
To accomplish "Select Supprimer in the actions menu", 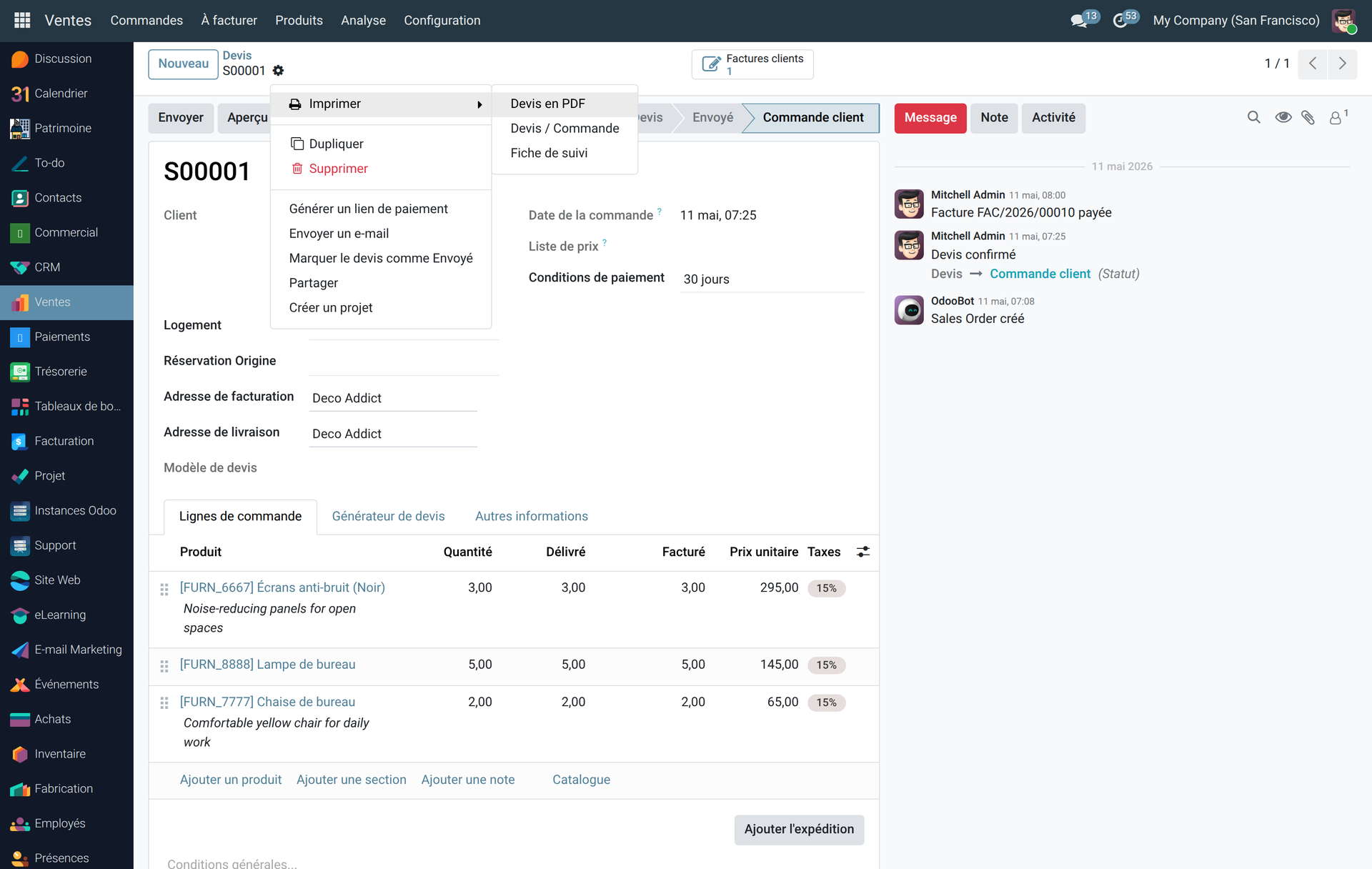I will [x=381, y=169].
